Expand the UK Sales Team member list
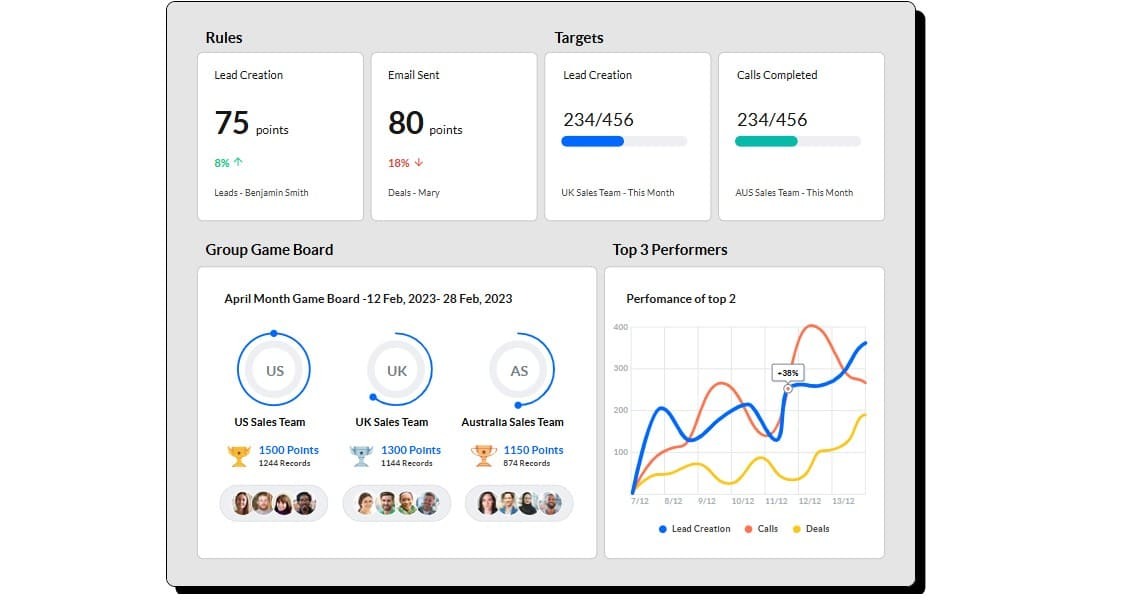Screen dimensions: 1132x611 pyautogui.click(x=396, y=503)
